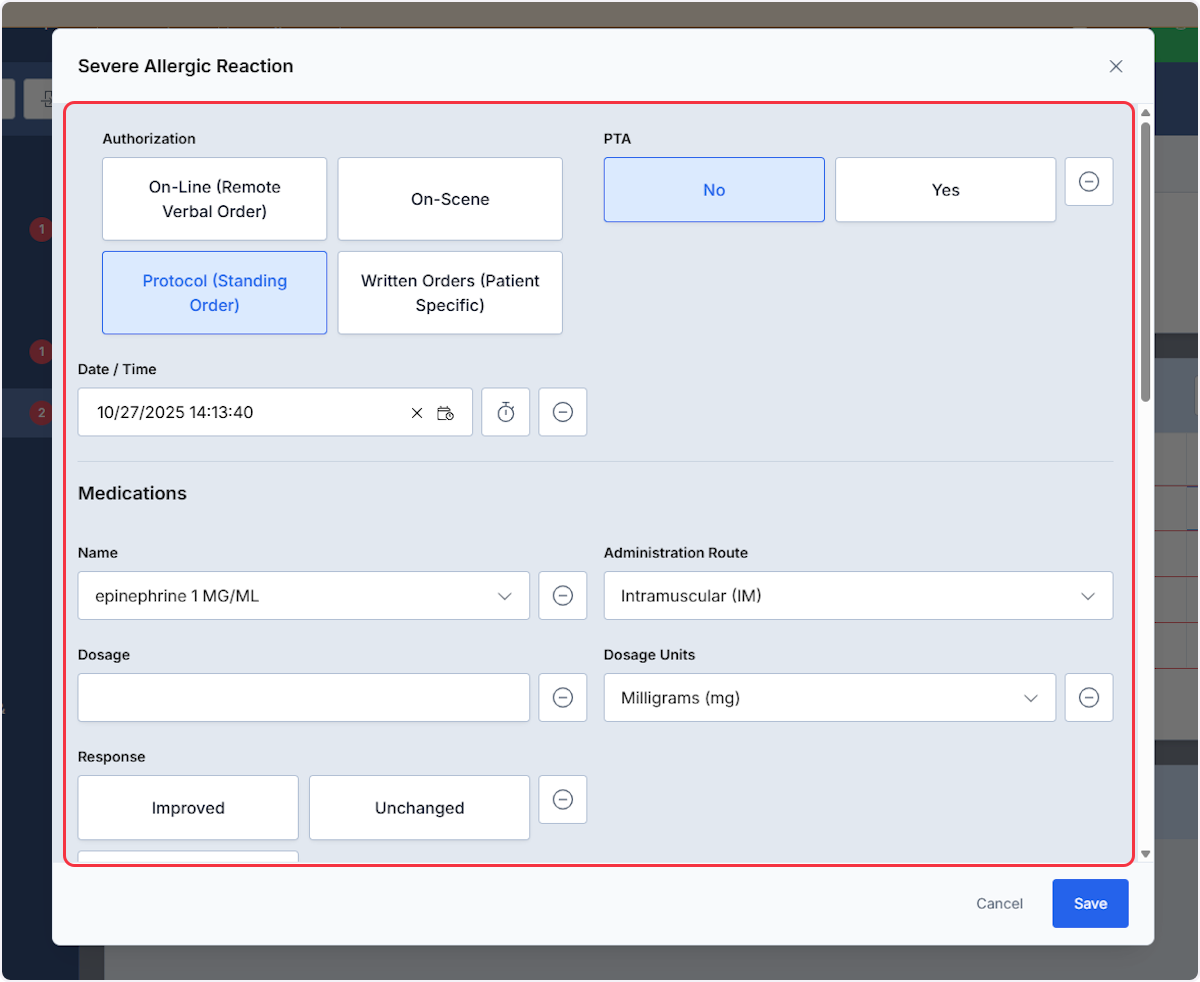Mark Response as Unchanged
The width and height of the screenshot is (1200, 982).
click(x=419, y=808)
